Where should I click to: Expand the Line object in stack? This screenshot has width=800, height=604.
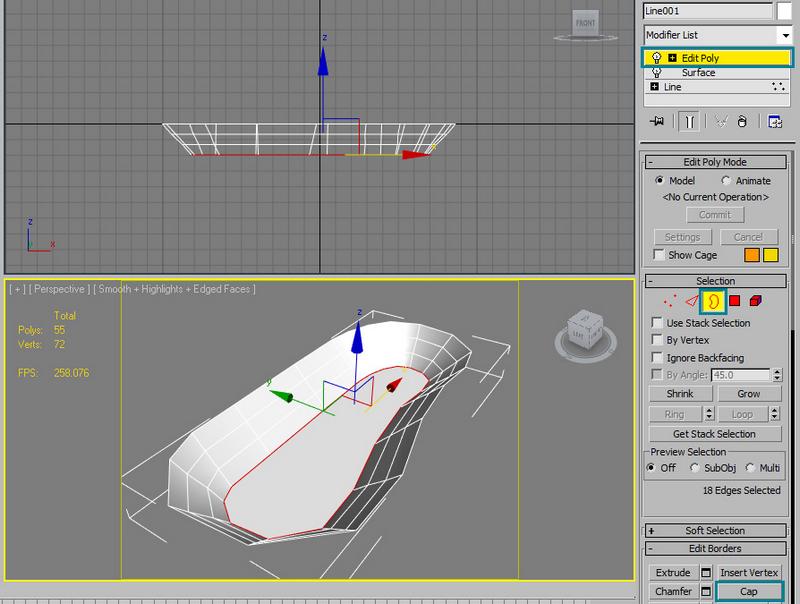[654, 87]
